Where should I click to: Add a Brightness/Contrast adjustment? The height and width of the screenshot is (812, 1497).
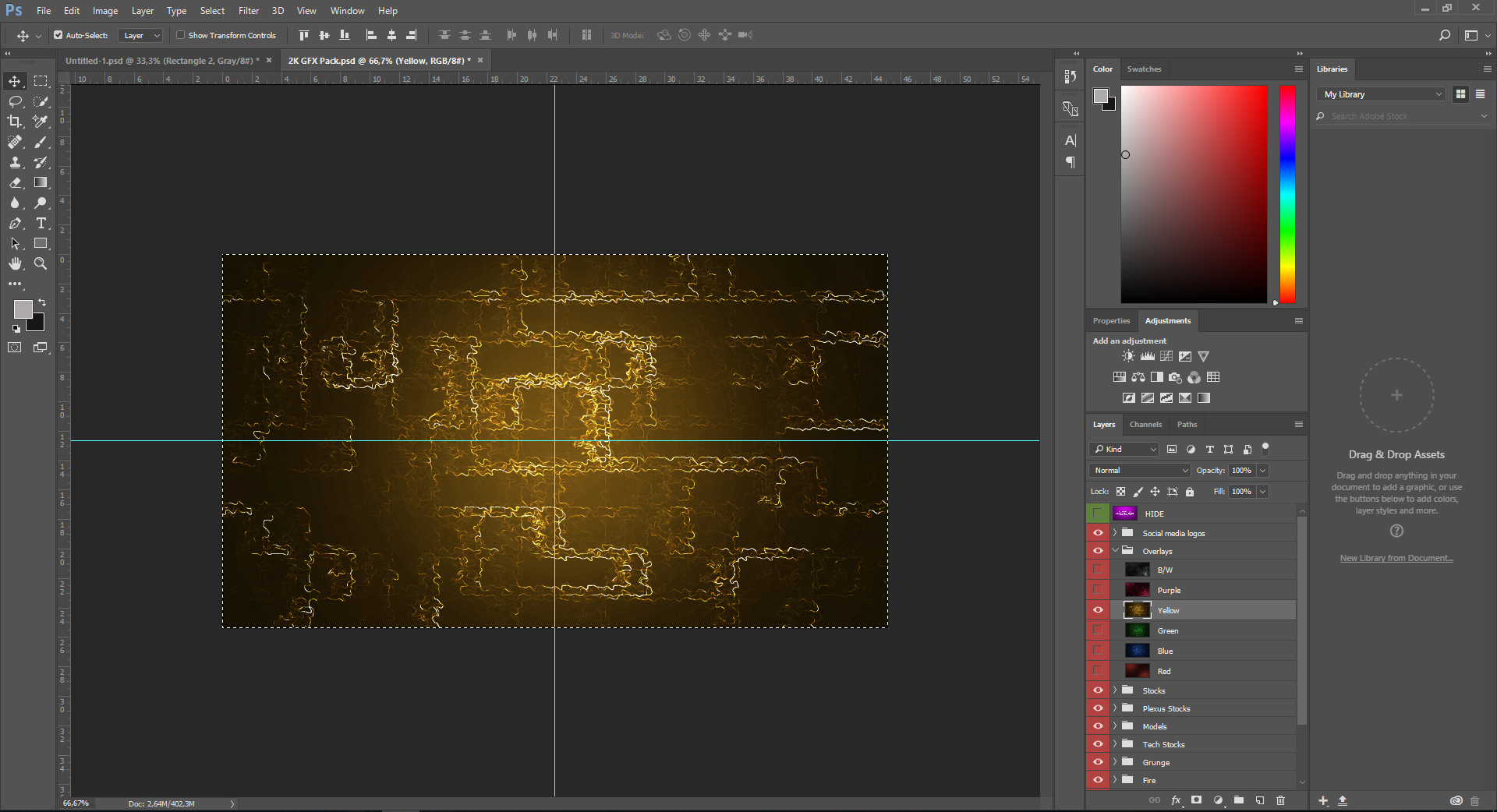coord(1128,356)
